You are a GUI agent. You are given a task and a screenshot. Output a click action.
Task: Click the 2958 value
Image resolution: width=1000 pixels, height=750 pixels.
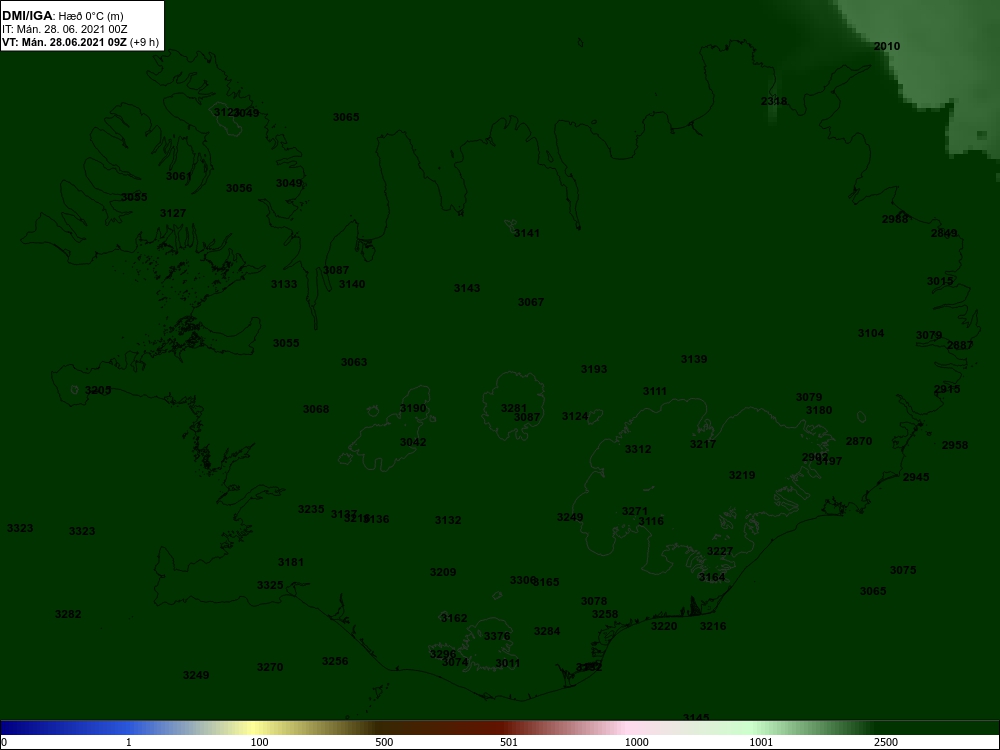[955, 445]
